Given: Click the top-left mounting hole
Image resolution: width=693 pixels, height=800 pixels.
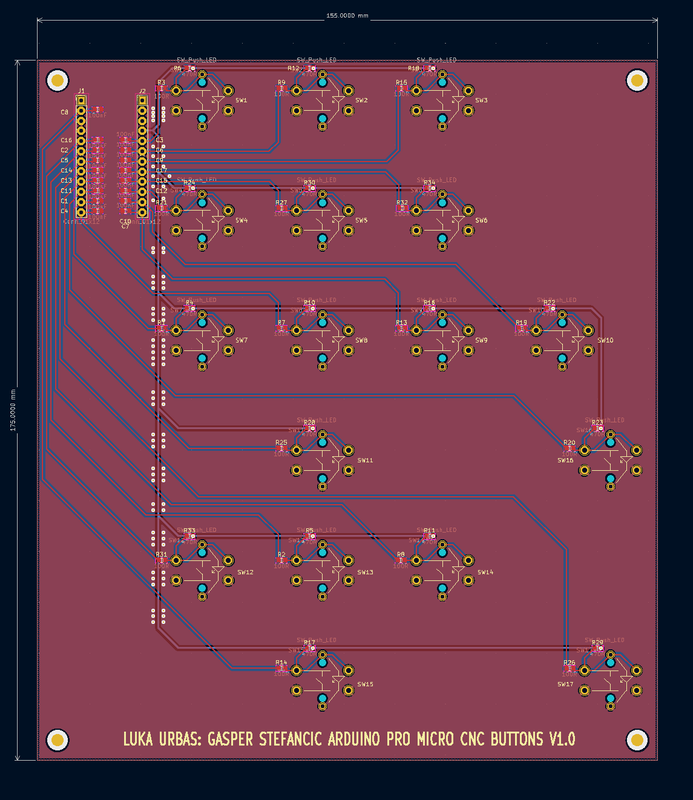Looking at the screenshot, I should [x=57, y=80].
